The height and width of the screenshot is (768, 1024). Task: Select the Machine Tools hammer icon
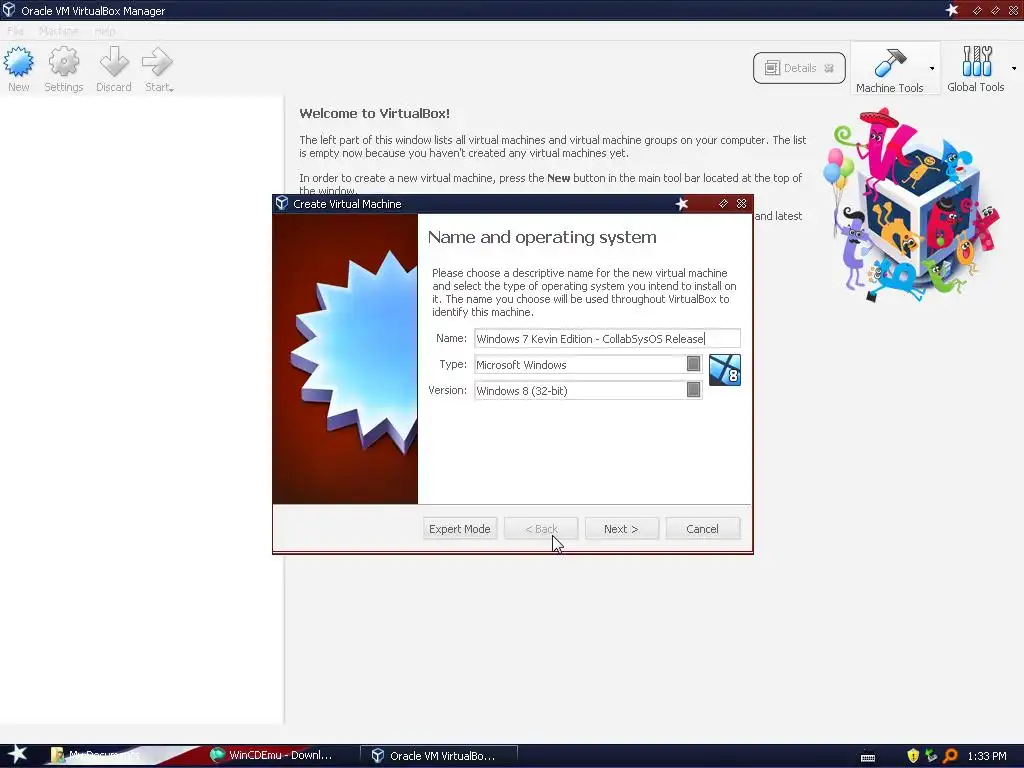pos(889,63)
